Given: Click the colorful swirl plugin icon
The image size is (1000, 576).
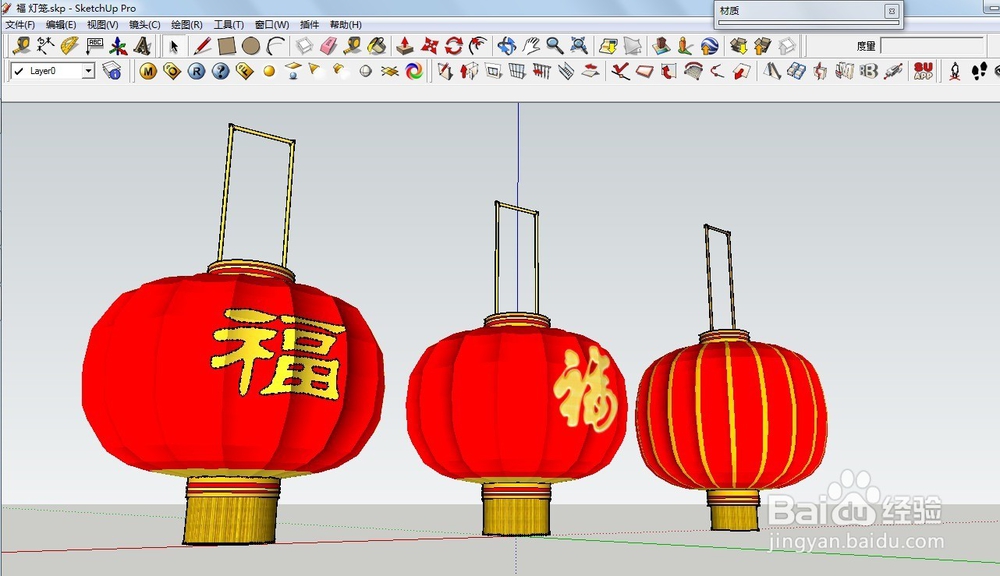Looking at the screenshot, I should (414, 71).
